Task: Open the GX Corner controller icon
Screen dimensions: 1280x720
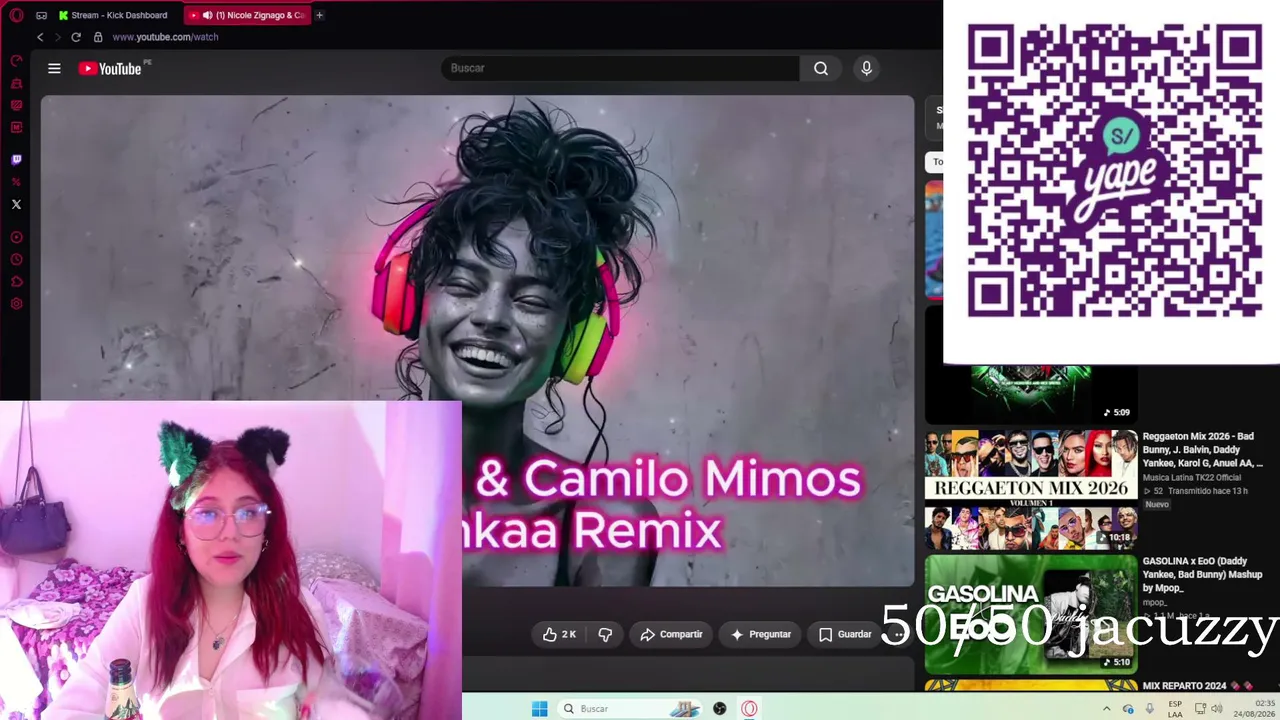Action: [41, 15]
